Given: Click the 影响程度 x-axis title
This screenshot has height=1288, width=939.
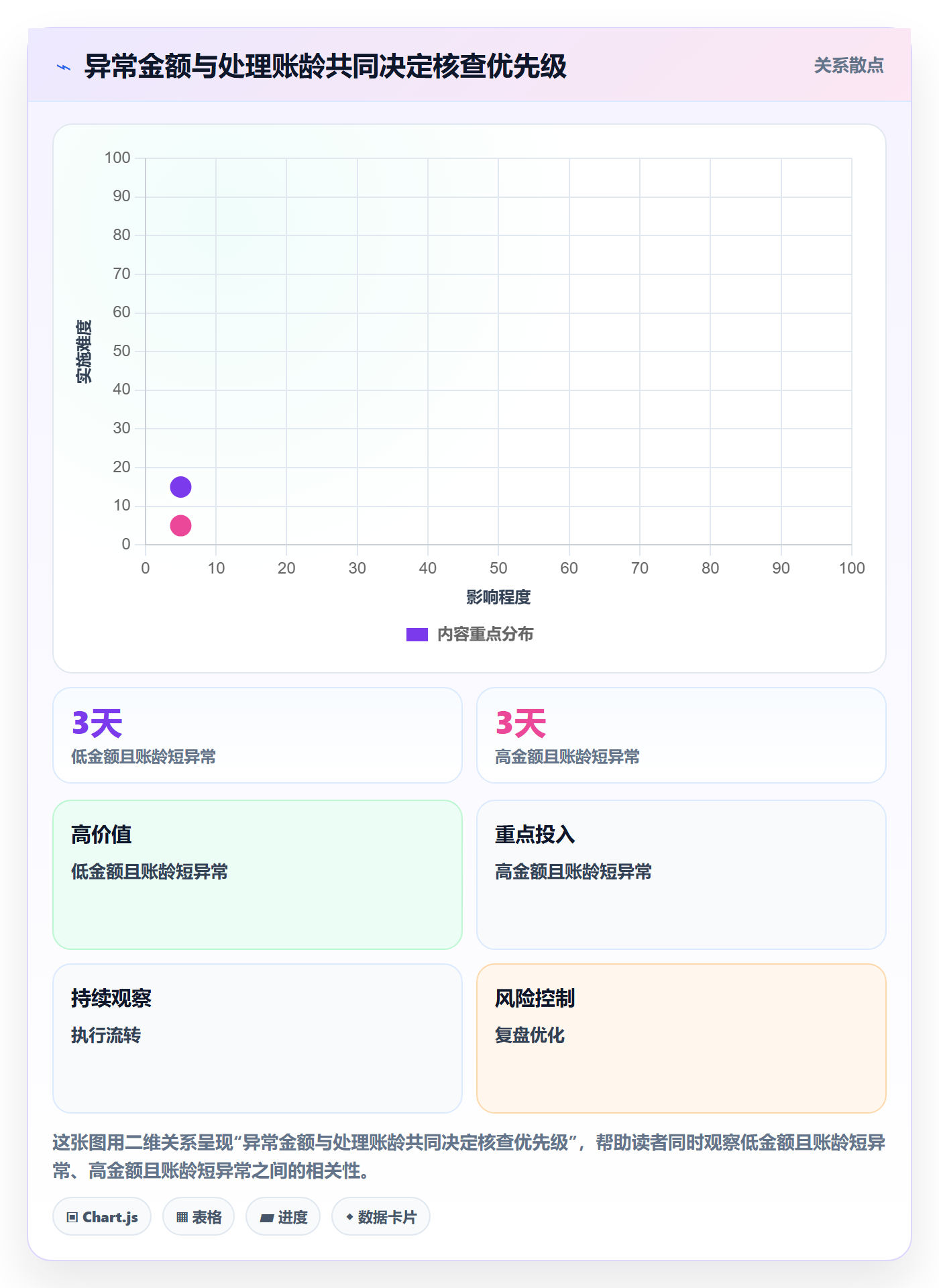Looking at the screenshot, I should coord(498,597).
